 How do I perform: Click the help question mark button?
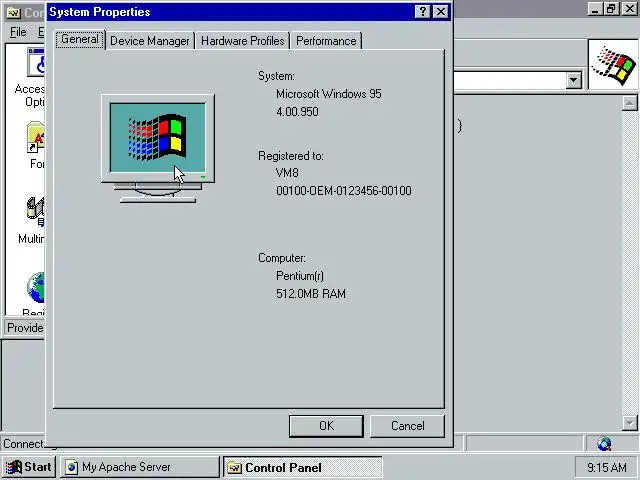(x=423, y=11)
